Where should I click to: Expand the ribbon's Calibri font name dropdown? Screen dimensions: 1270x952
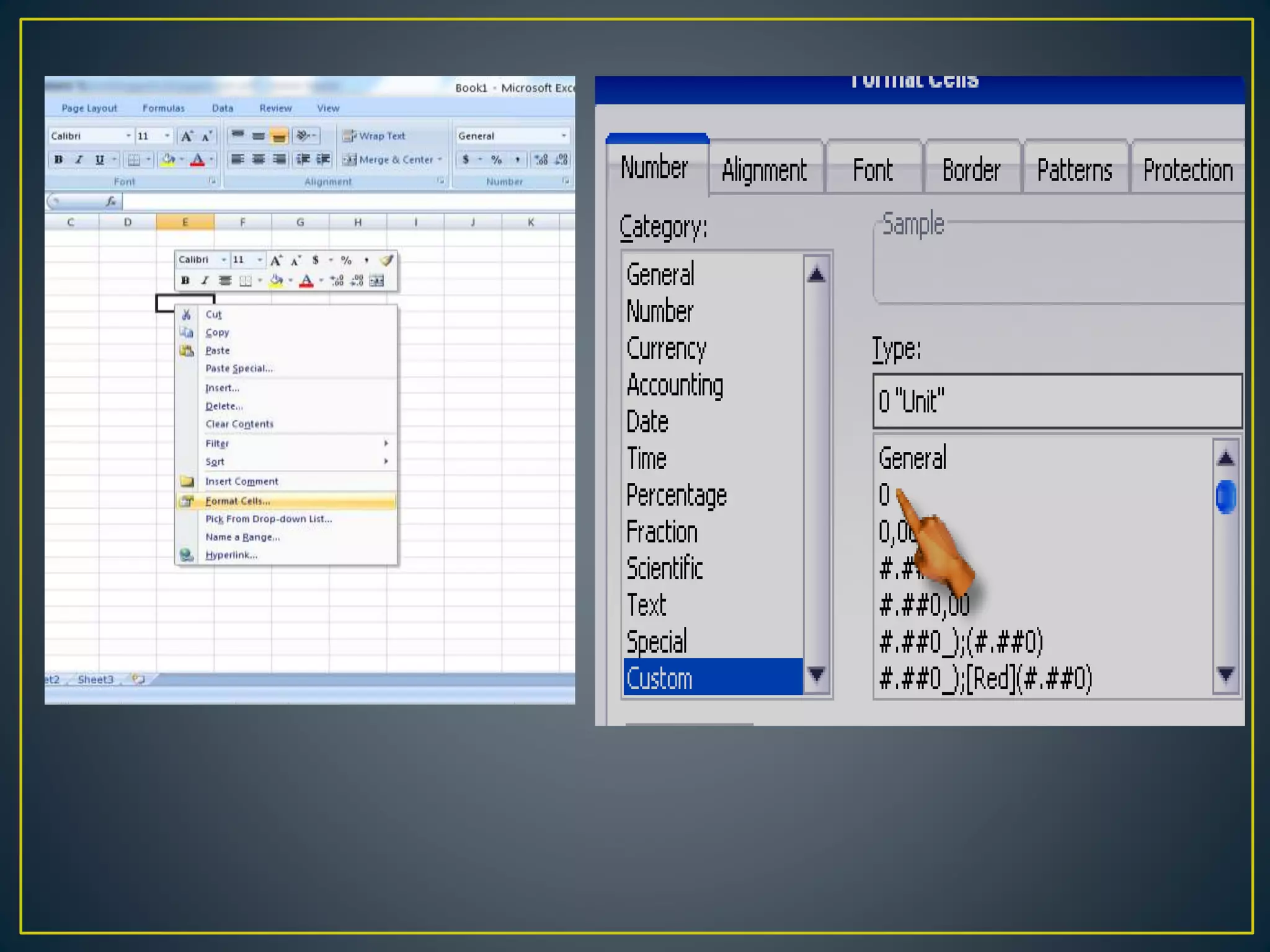tap(128, 136)
